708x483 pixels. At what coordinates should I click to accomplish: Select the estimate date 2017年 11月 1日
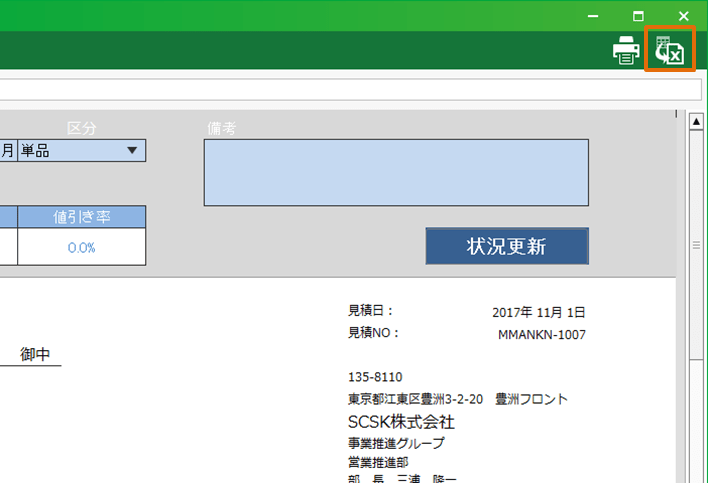pos(538,312)
